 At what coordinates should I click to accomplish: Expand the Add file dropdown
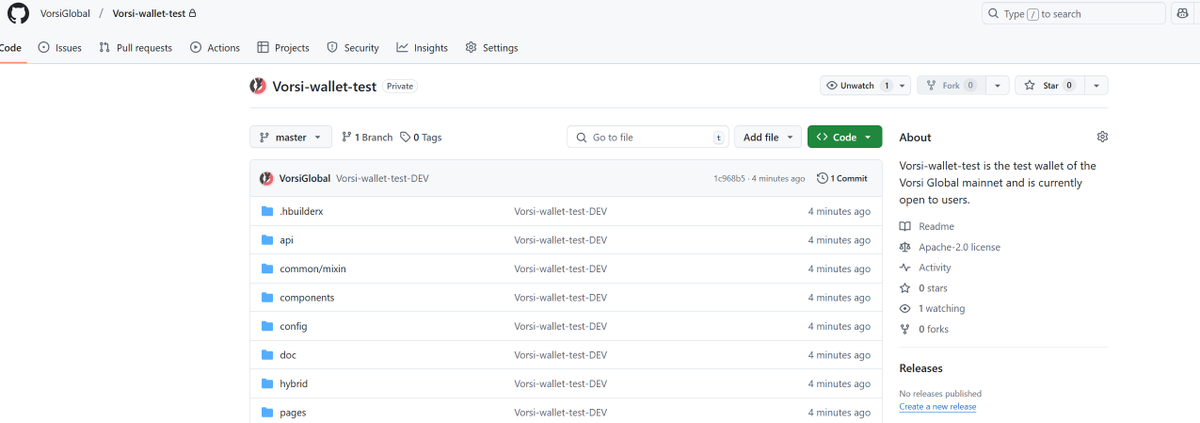[768, 137]
